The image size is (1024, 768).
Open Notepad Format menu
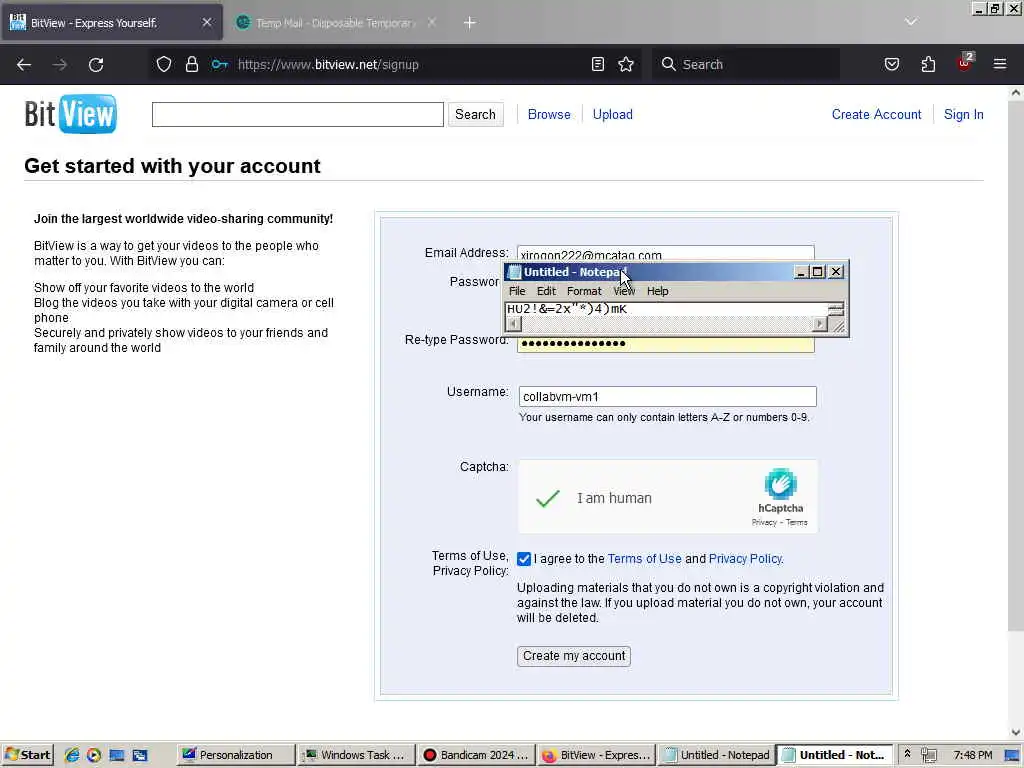point(584,291)
